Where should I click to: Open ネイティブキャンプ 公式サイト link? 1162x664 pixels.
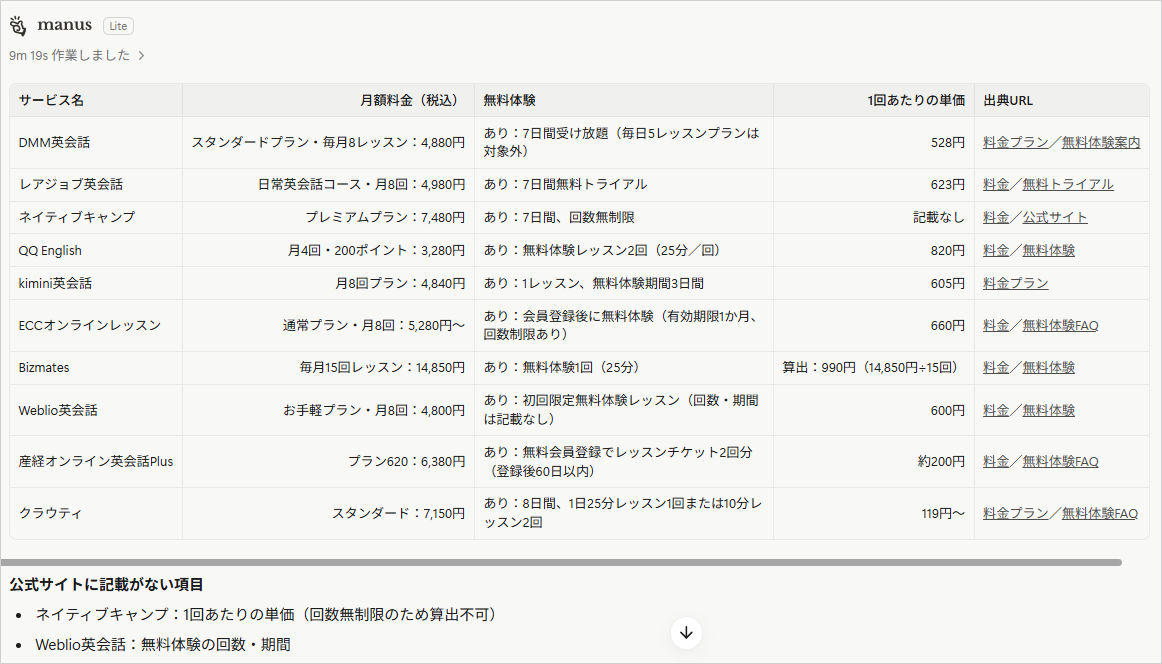coord(1055,217)
